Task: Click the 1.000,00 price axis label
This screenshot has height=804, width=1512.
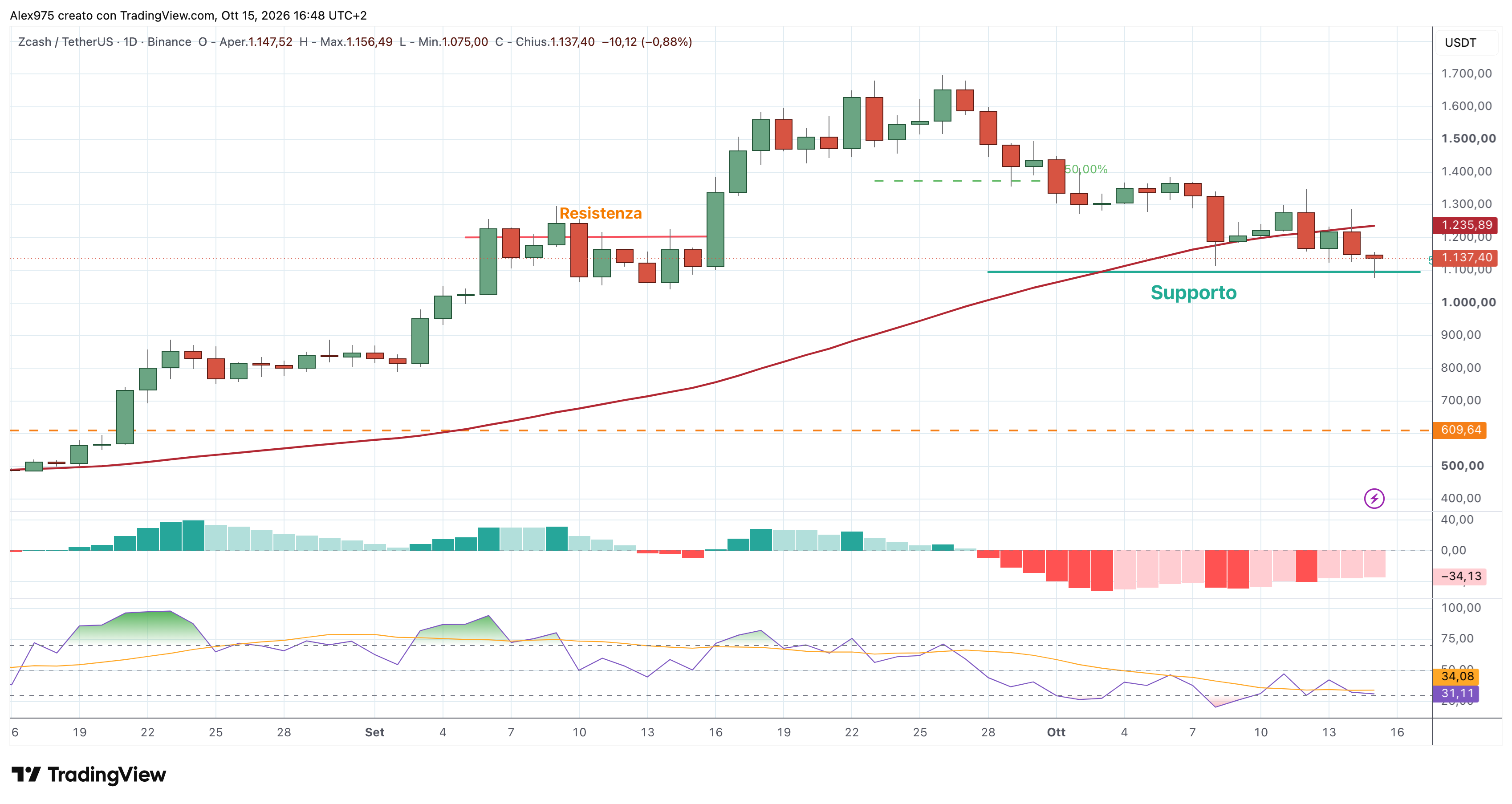Action: coord(1468,302)
